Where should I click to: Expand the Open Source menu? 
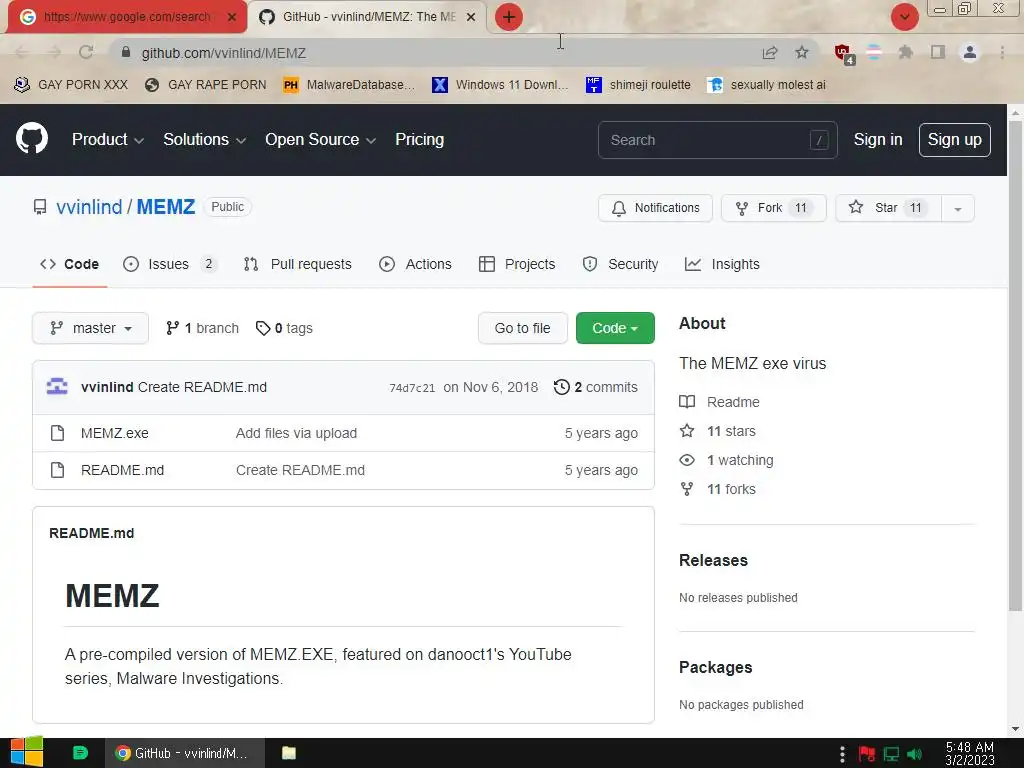(320, 140)
